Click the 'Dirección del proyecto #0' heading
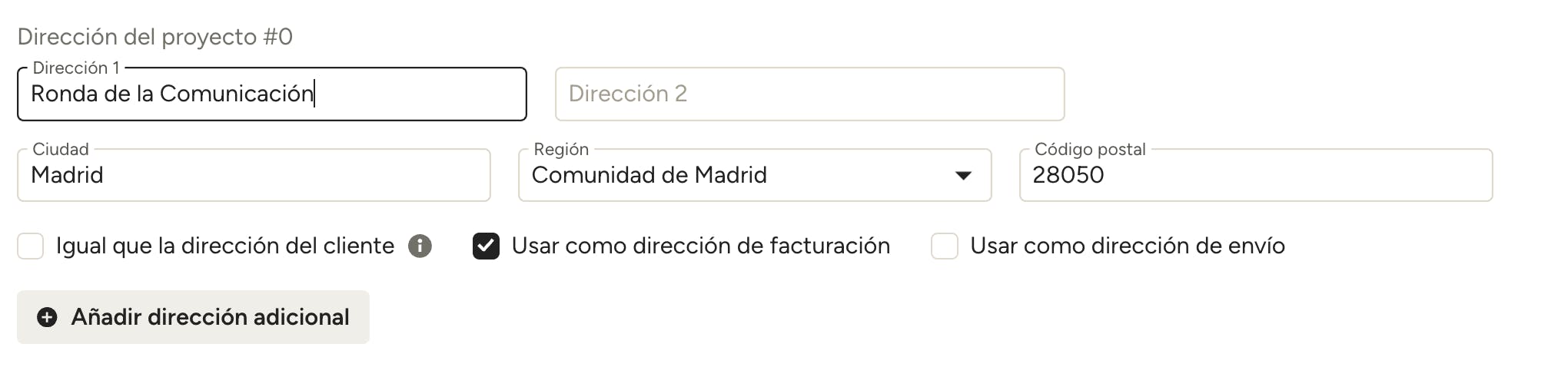Image resolution: width=1568 pixels, height=367 pixels. (155, 37)
